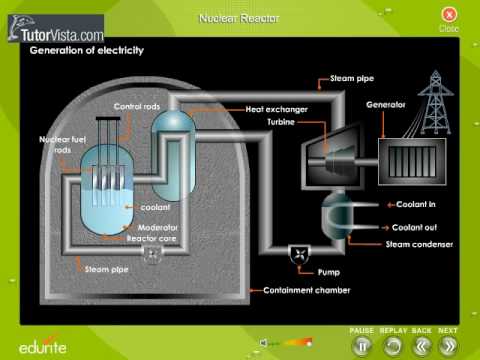The height and width of the screenshot is (360, 480).
Task: Close the lesson with the red X
Action: click(x=449, y=15)
